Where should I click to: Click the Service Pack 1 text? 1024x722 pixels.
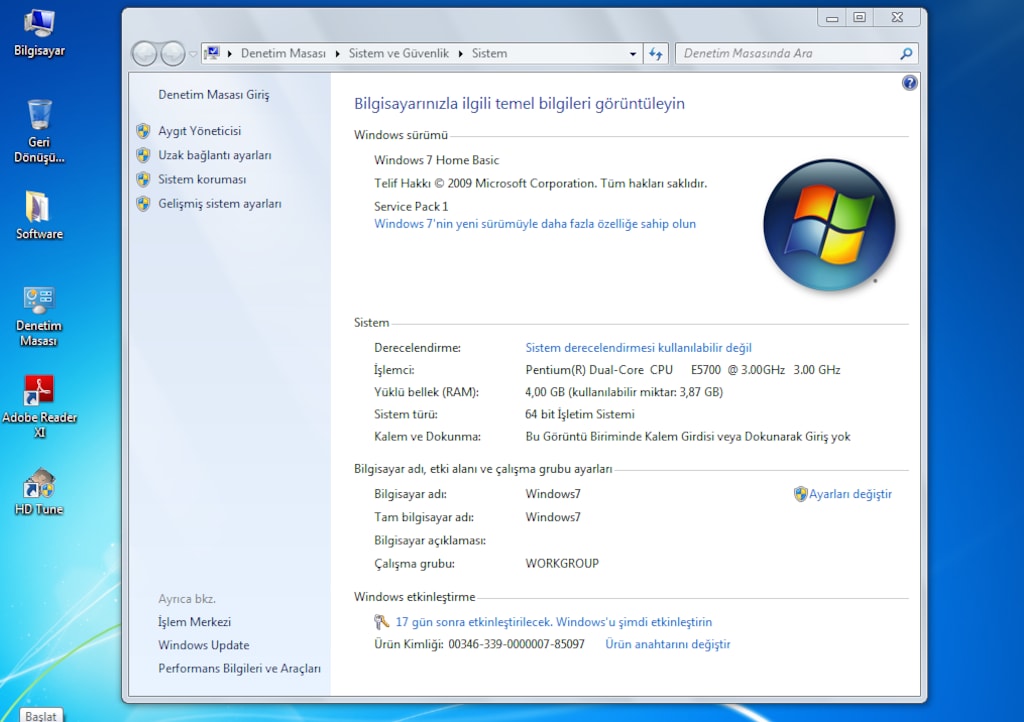pos(411,206)
